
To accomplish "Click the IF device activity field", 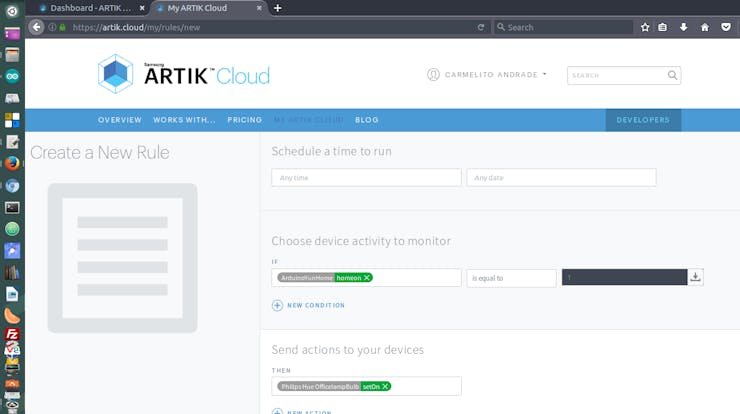I will point(366,278).
